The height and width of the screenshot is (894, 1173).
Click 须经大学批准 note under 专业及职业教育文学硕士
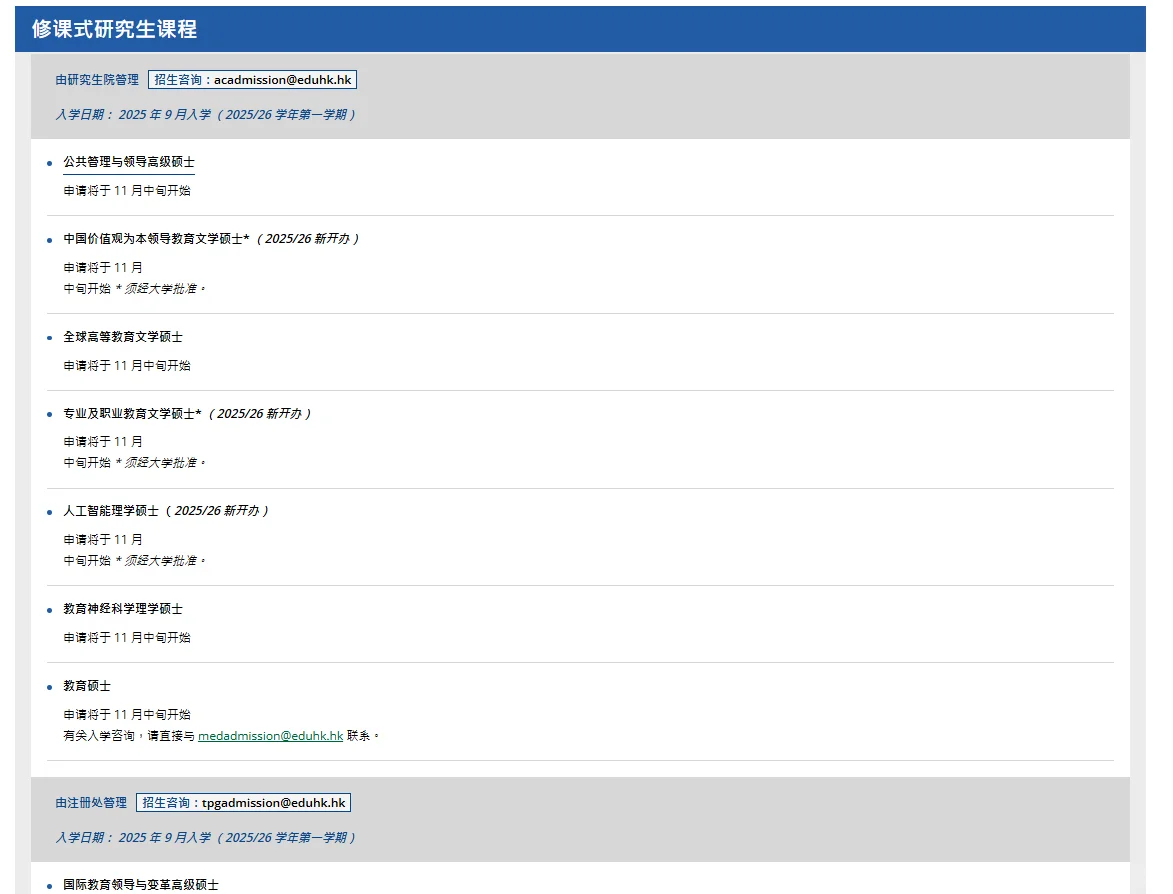click(160, 463)
